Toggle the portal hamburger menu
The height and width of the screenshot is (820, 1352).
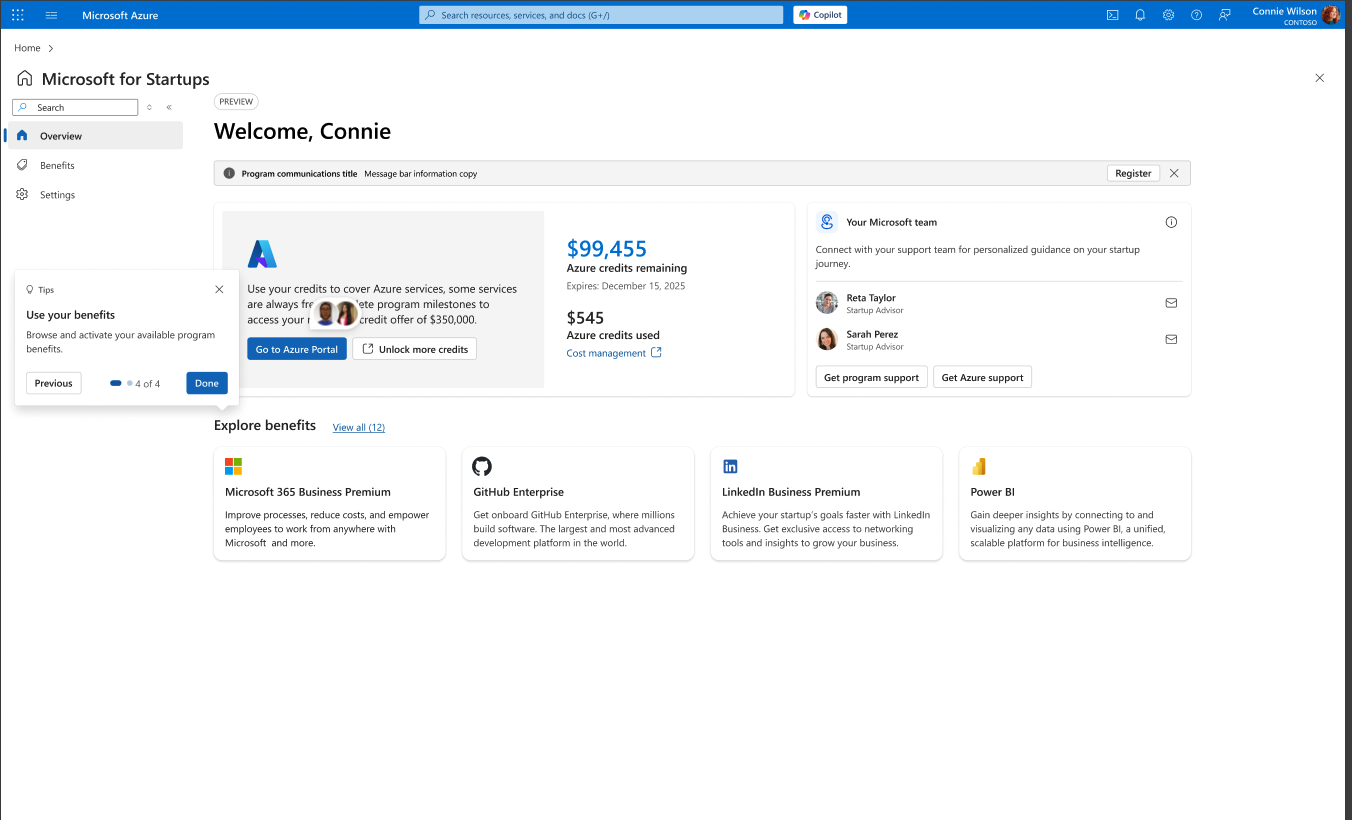[x=52, y=15]
